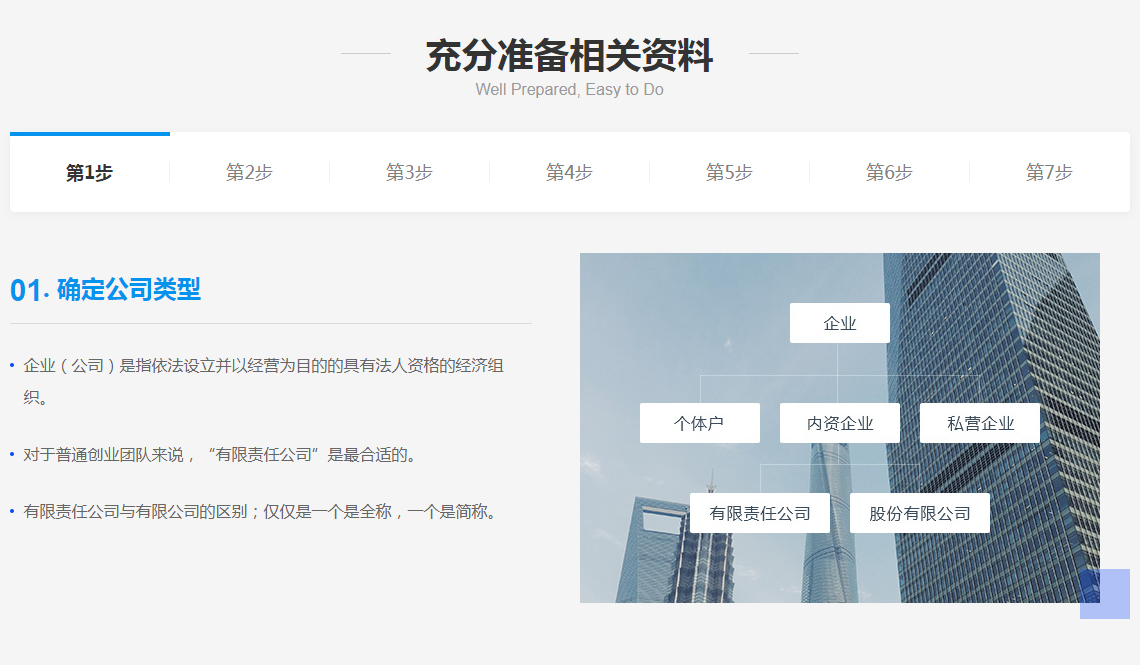Viewport: 1140px width, 665px height.
Task: Open the 第3步 step tab
Action: (x=409, y=172)
